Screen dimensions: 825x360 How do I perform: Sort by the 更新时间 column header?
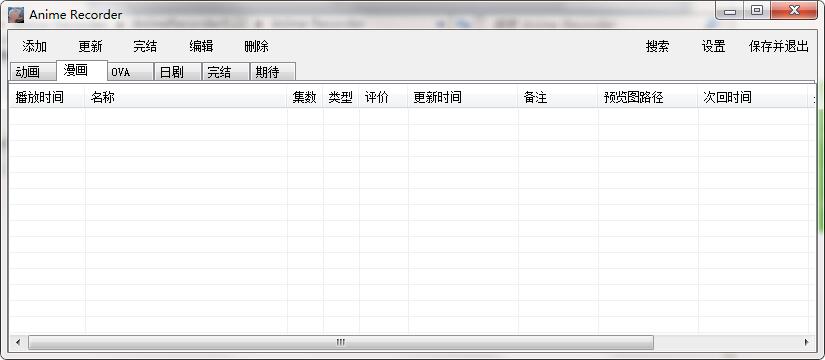tap(462, 97)
